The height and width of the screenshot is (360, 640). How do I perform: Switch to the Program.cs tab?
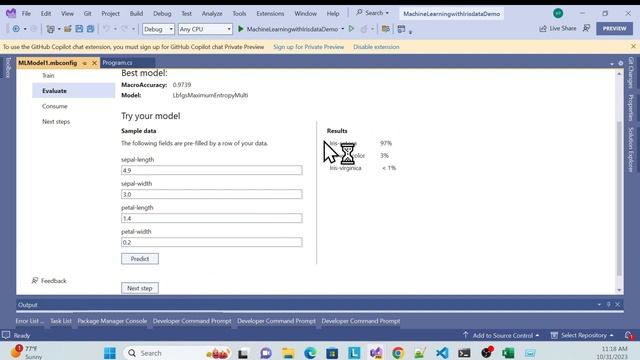click(x=118, y=63)
